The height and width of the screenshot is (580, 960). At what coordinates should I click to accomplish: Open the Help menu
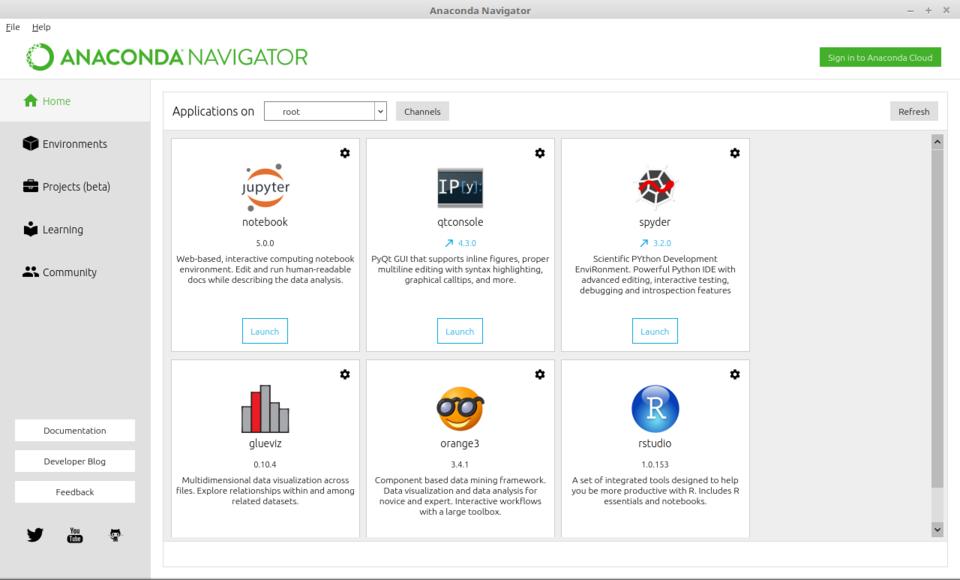(x=41, y=27)
